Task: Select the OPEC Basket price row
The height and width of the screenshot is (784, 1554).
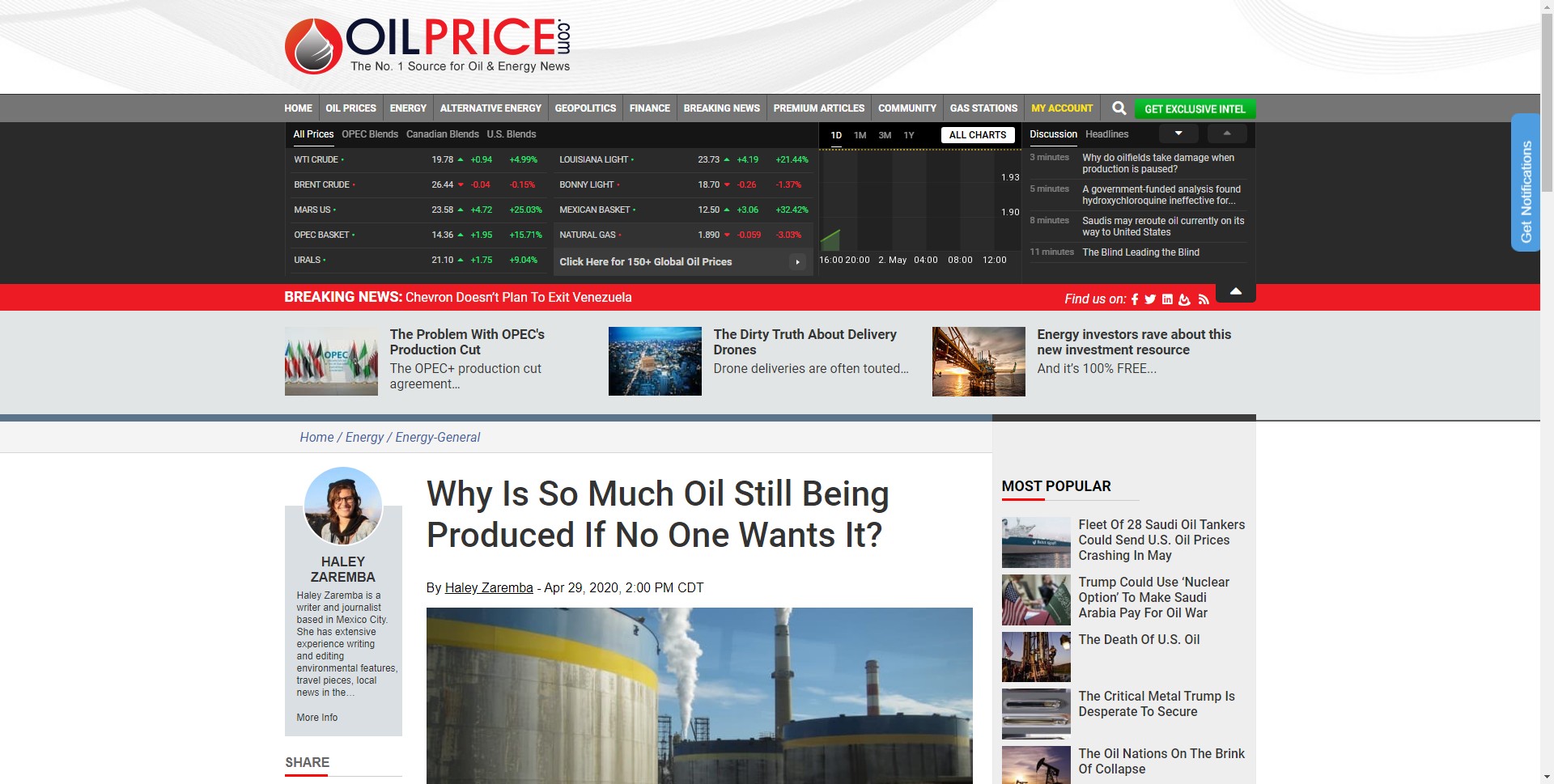Action: click(x=418, y=235)
